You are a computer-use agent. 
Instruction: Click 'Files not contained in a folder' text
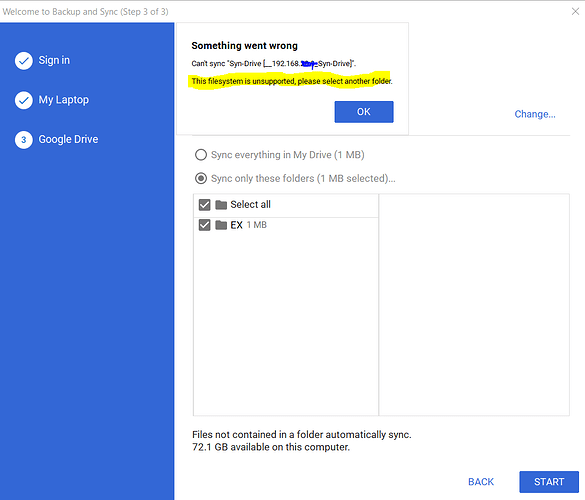(301, 435)
